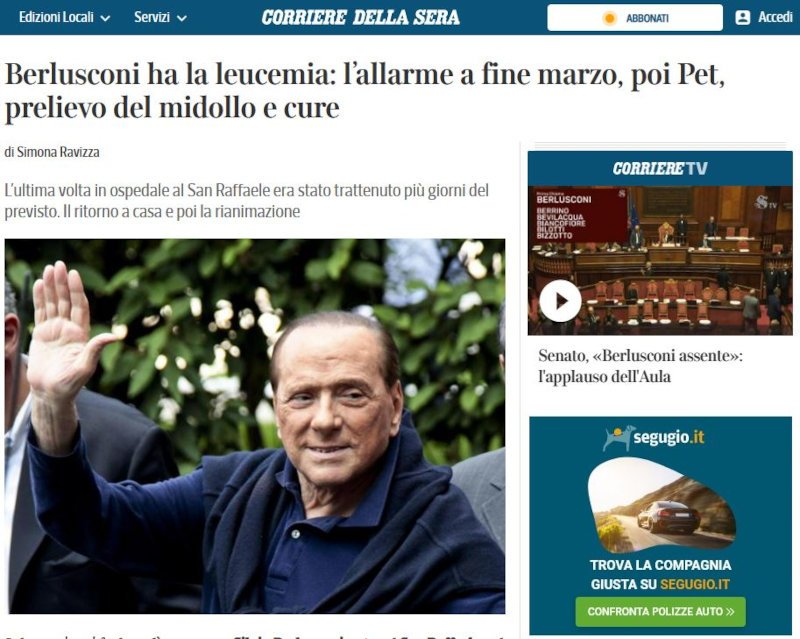
Task: Click Confronta Polizze Auto button
Action: 660,611
